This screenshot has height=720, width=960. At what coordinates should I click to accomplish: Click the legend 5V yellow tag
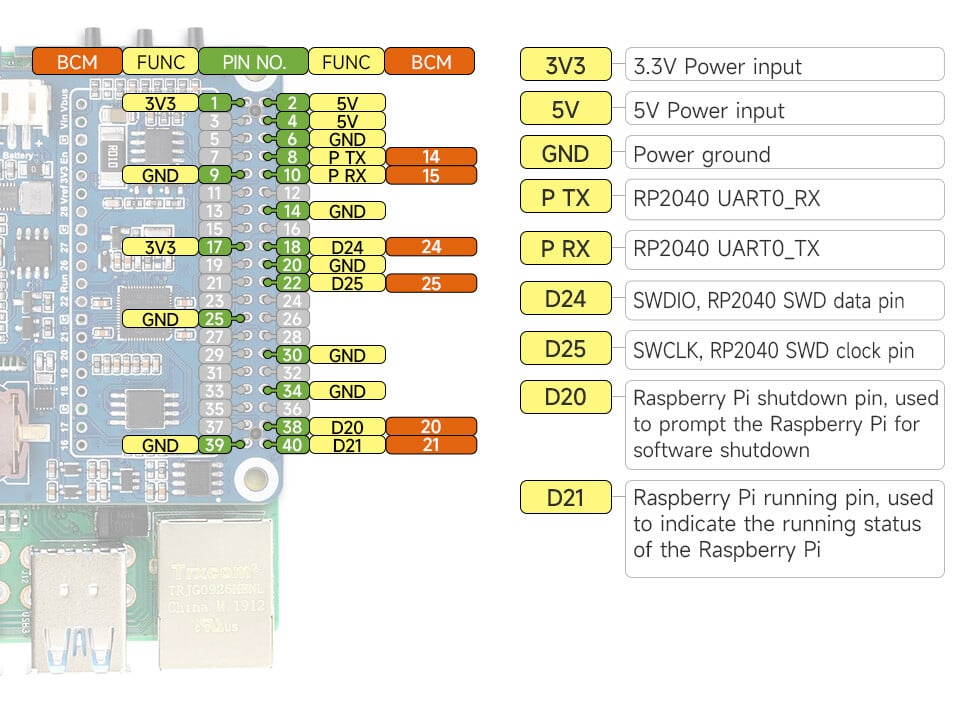(x=566, y=108)
